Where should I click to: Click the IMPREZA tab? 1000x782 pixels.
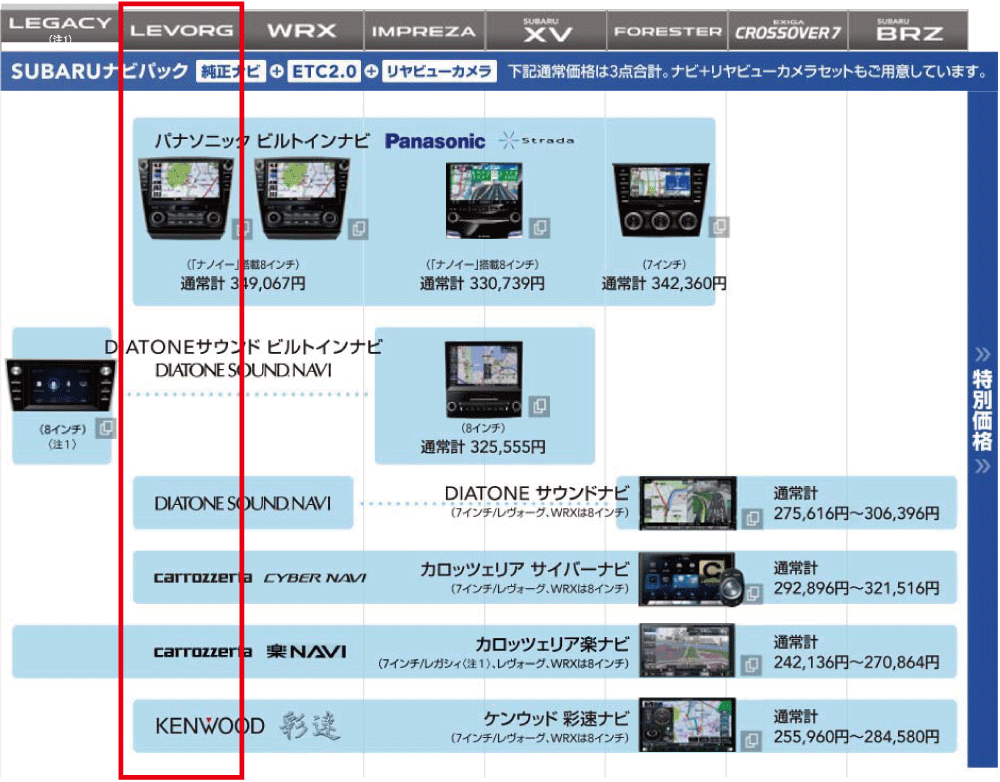424,30
